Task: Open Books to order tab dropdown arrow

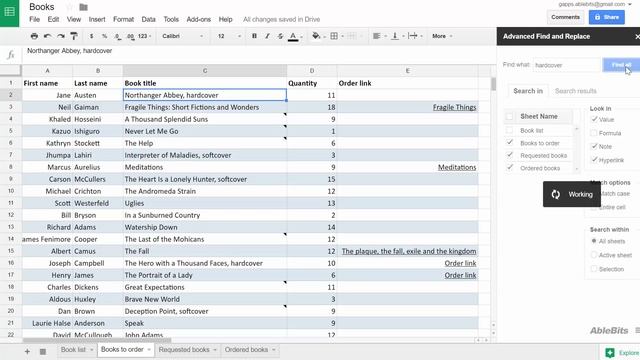Action: coord(149,350)
